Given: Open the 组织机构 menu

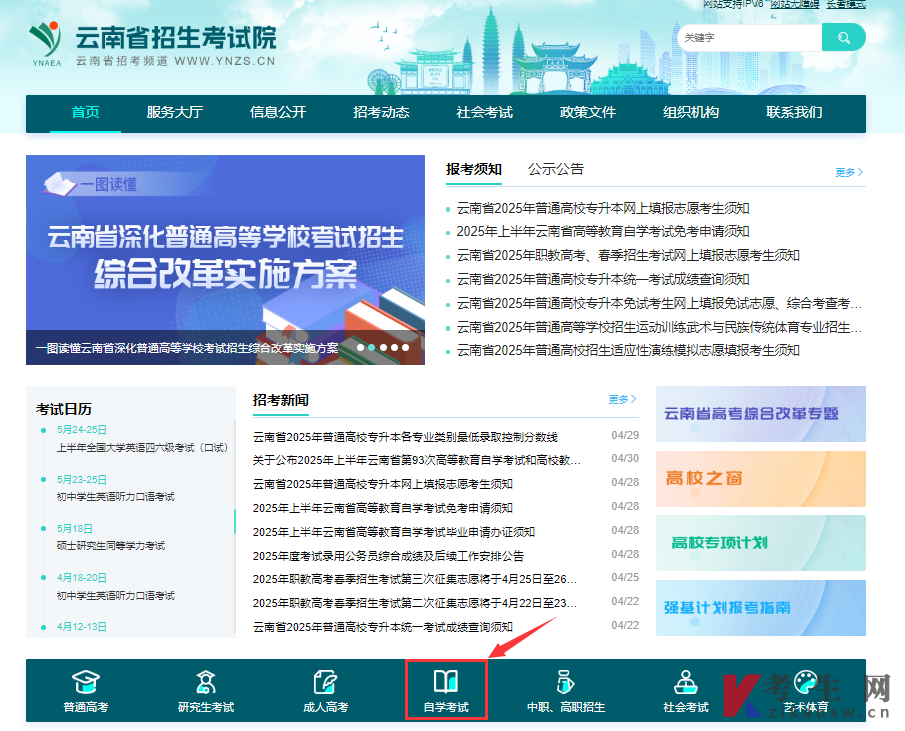Looking at the screenshot, I should point(691,112).
